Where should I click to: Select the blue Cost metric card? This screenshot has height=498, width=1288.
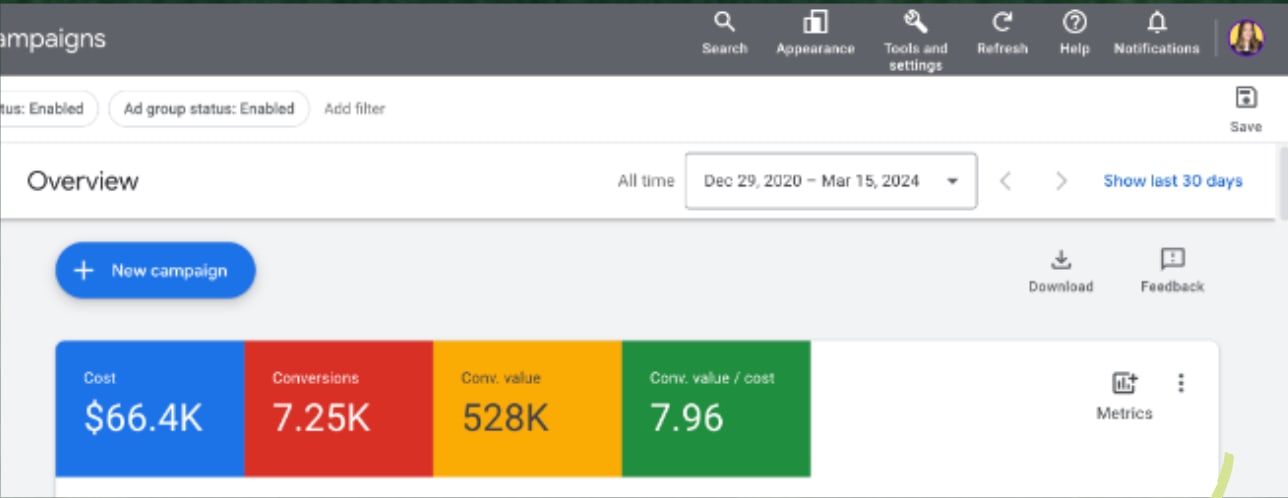(x=150, y=409)
